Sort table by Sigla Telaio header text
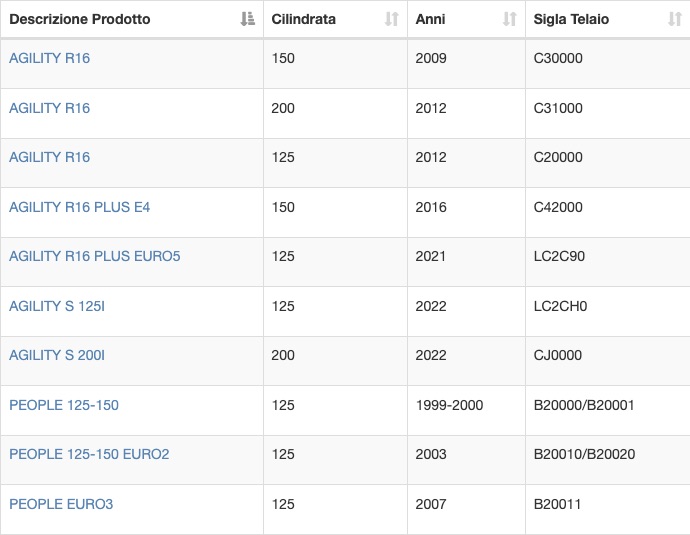The height and width of the screenshot is (535, 690). [x=571, y=19]
